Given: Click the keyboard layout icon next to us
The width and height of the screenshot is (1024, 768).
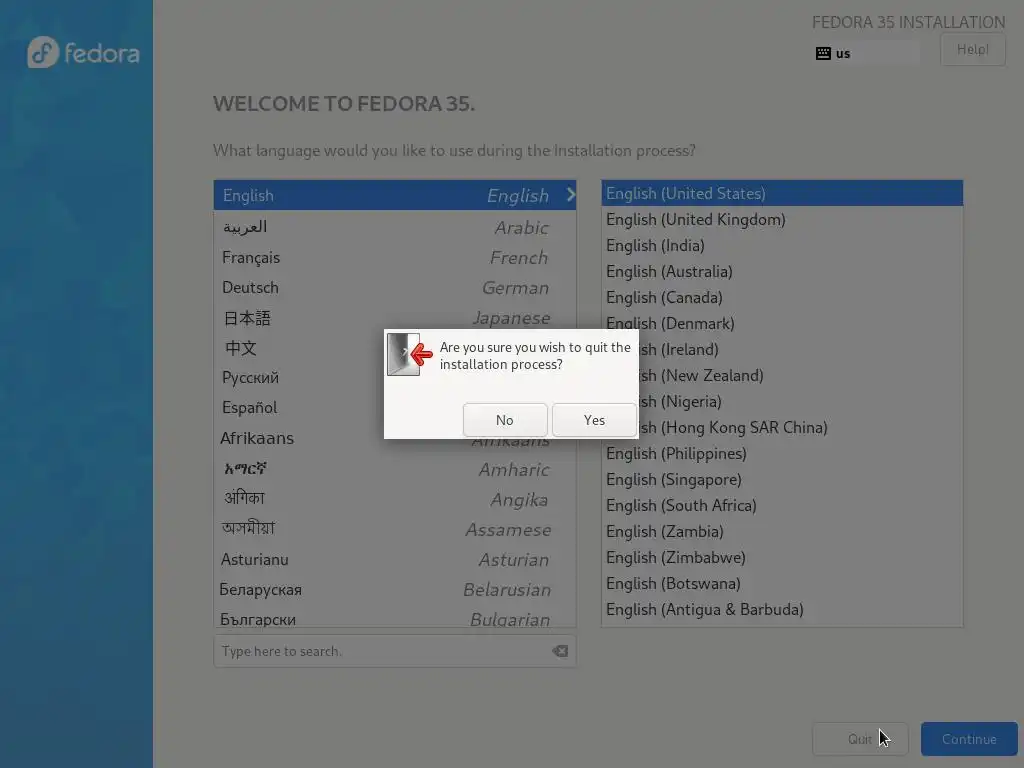Looking at the screenshot, I should click(823, 54).
